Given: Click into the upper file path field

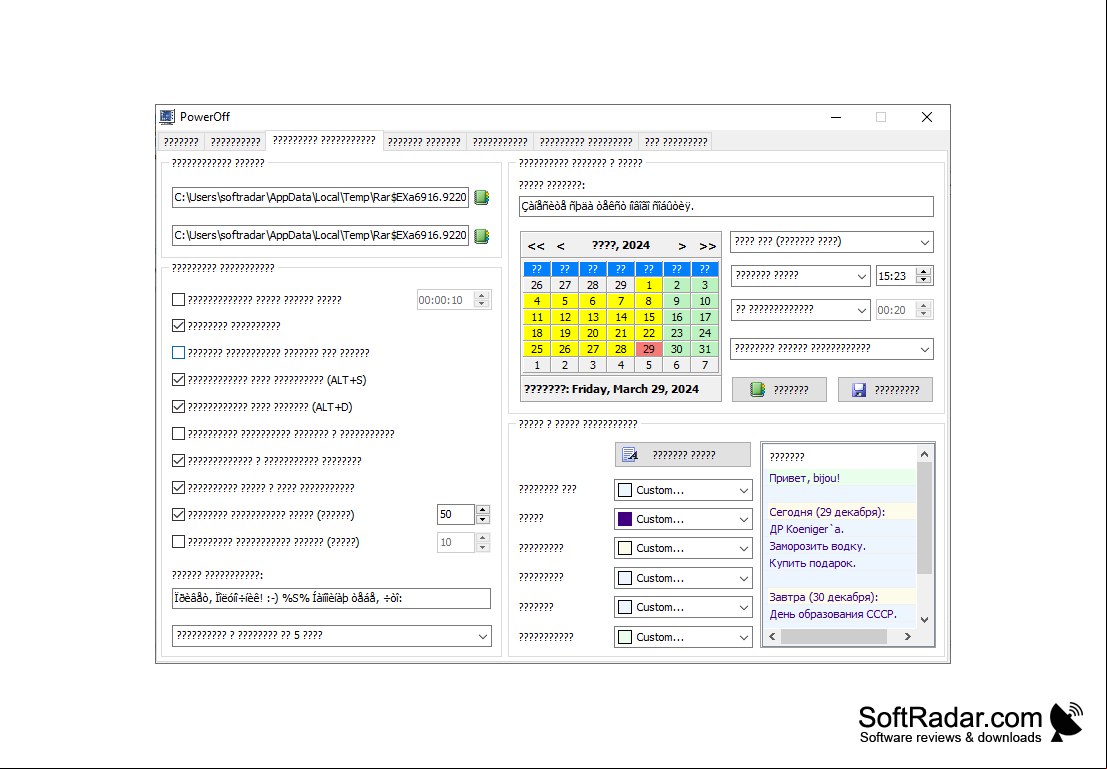Looking at the screenshot, I should [321, 198].
